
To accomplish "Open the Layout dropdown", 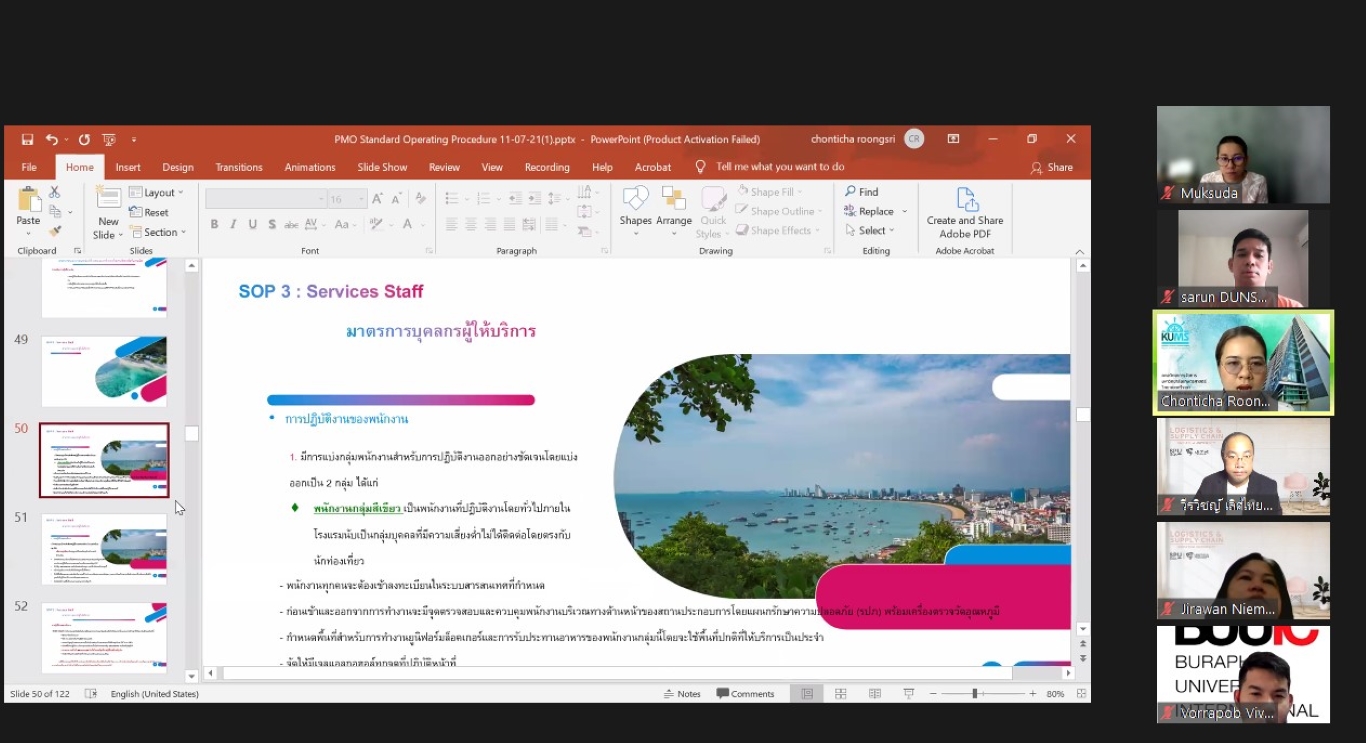I will [157, 192].
